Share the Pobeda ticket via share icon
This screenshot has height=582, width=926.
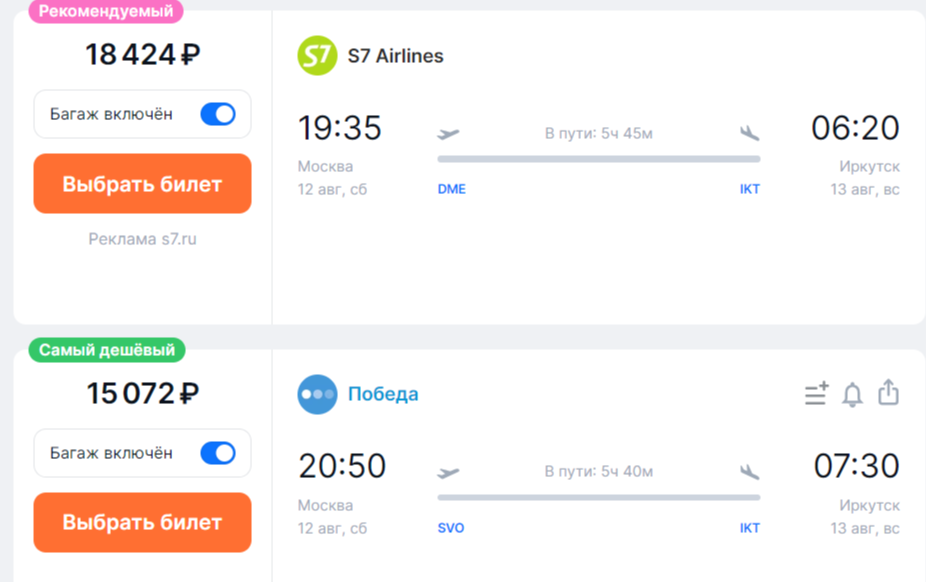888,393
